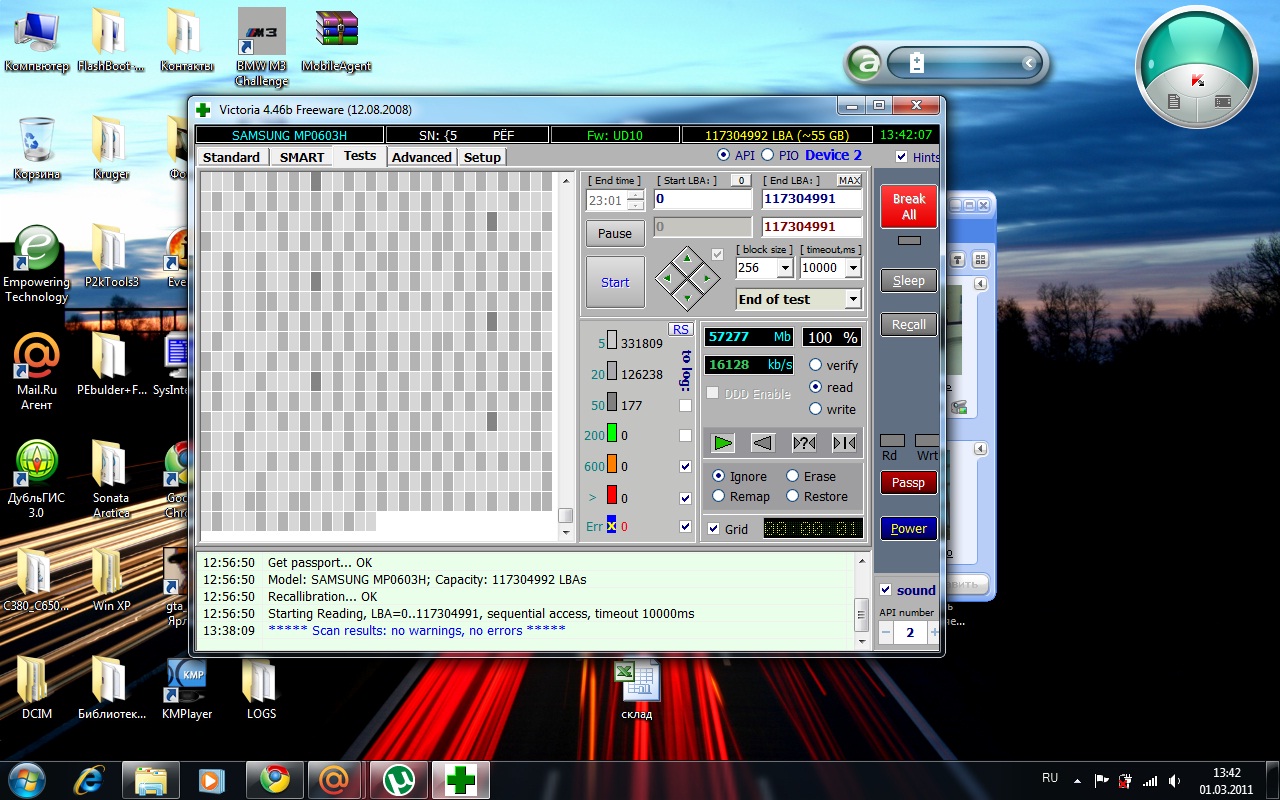Toggle the sound checkbox

click(x=885, y=590)
